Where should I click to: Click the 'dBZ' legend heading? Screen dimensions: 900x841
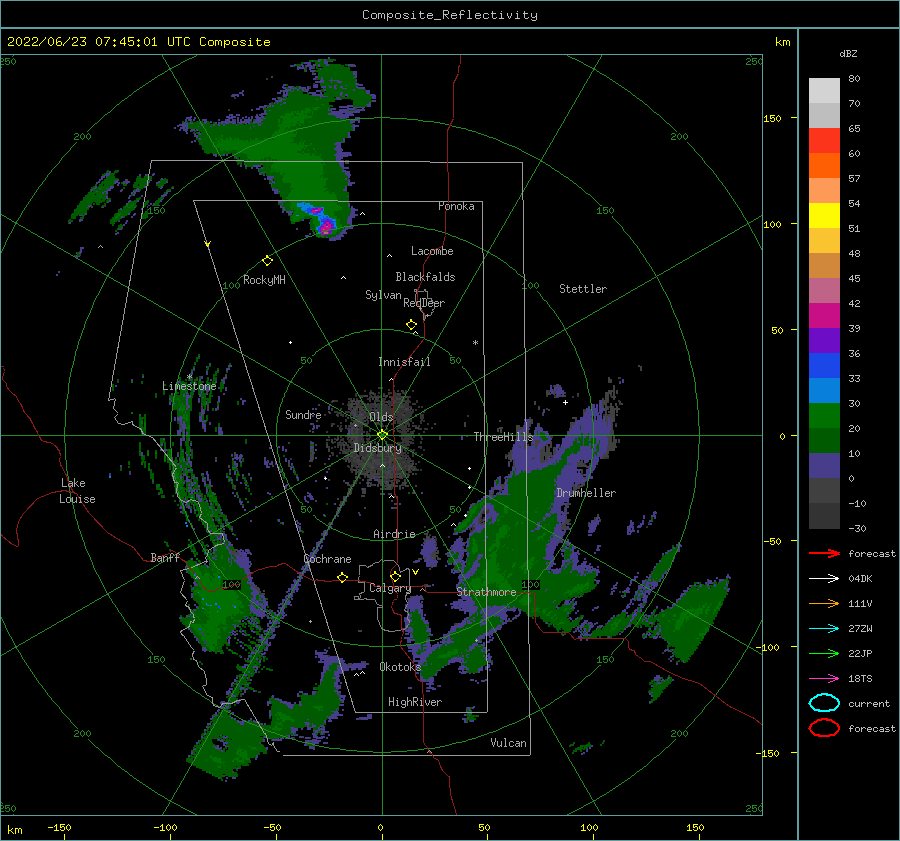click(x=848, y=53)
